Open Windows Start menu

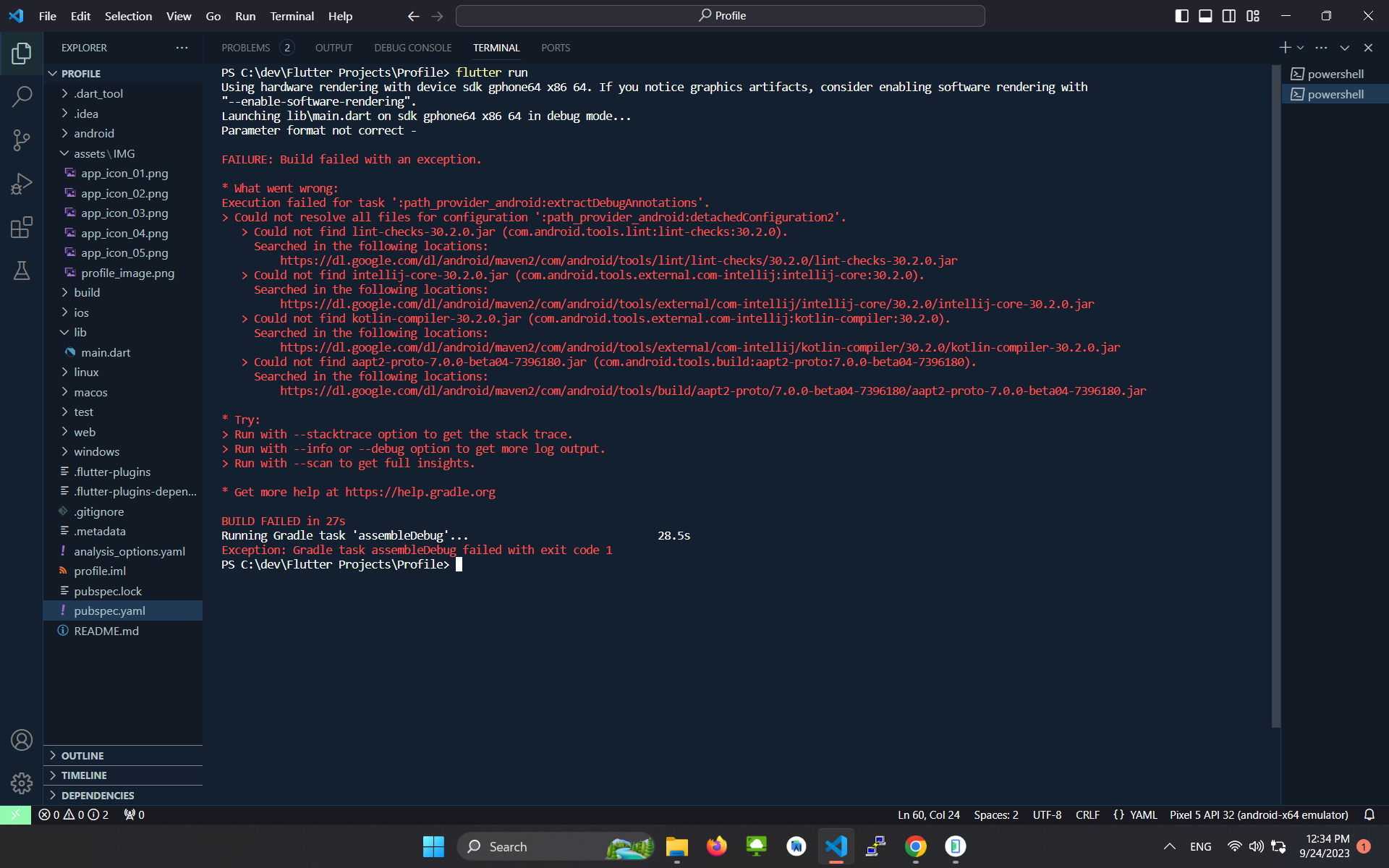(x=433, y=846)
